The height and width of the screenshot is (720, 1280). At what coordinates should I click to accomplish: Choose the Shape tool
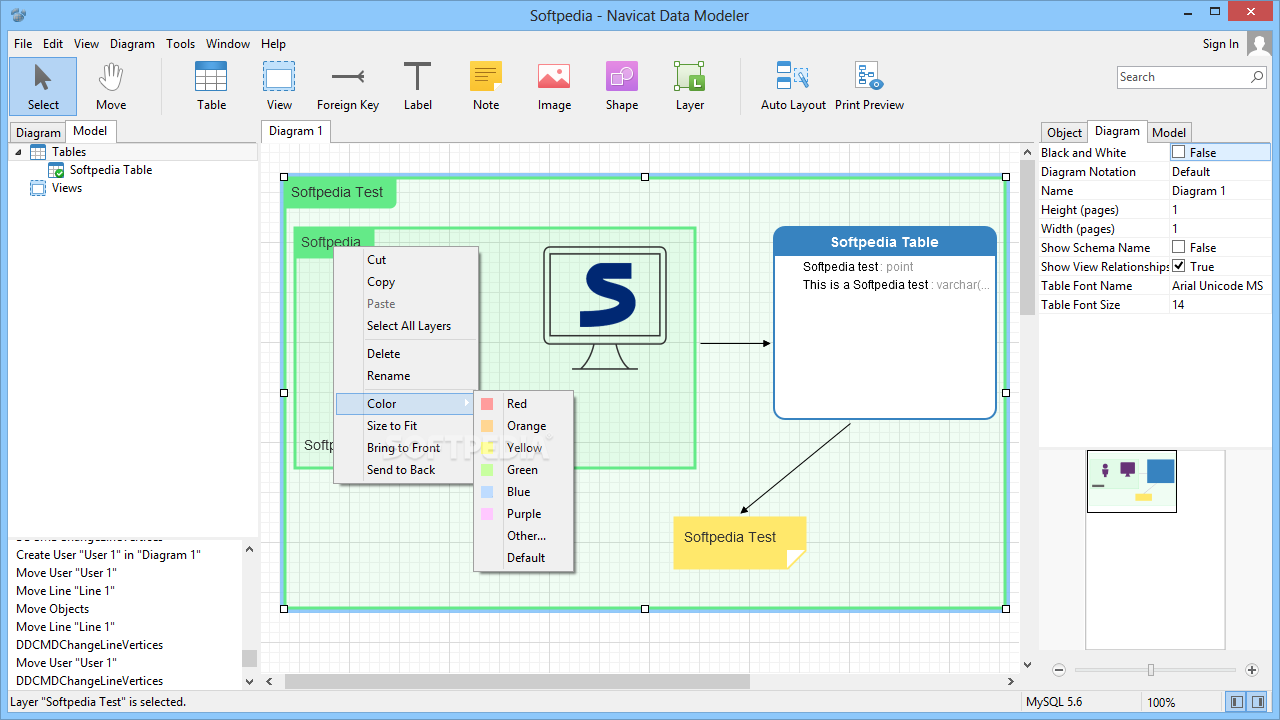(621, 86)
